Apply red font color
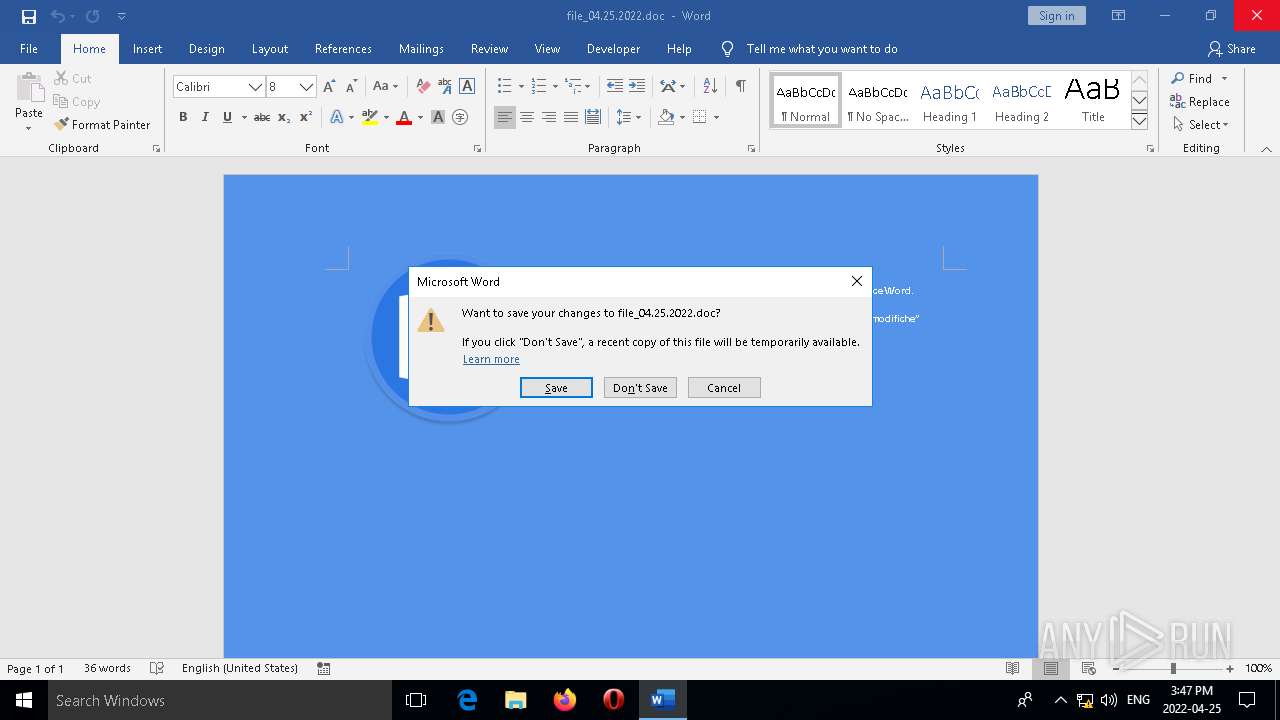This screenshot has height=720, width=1280. (x=404, y=117)
